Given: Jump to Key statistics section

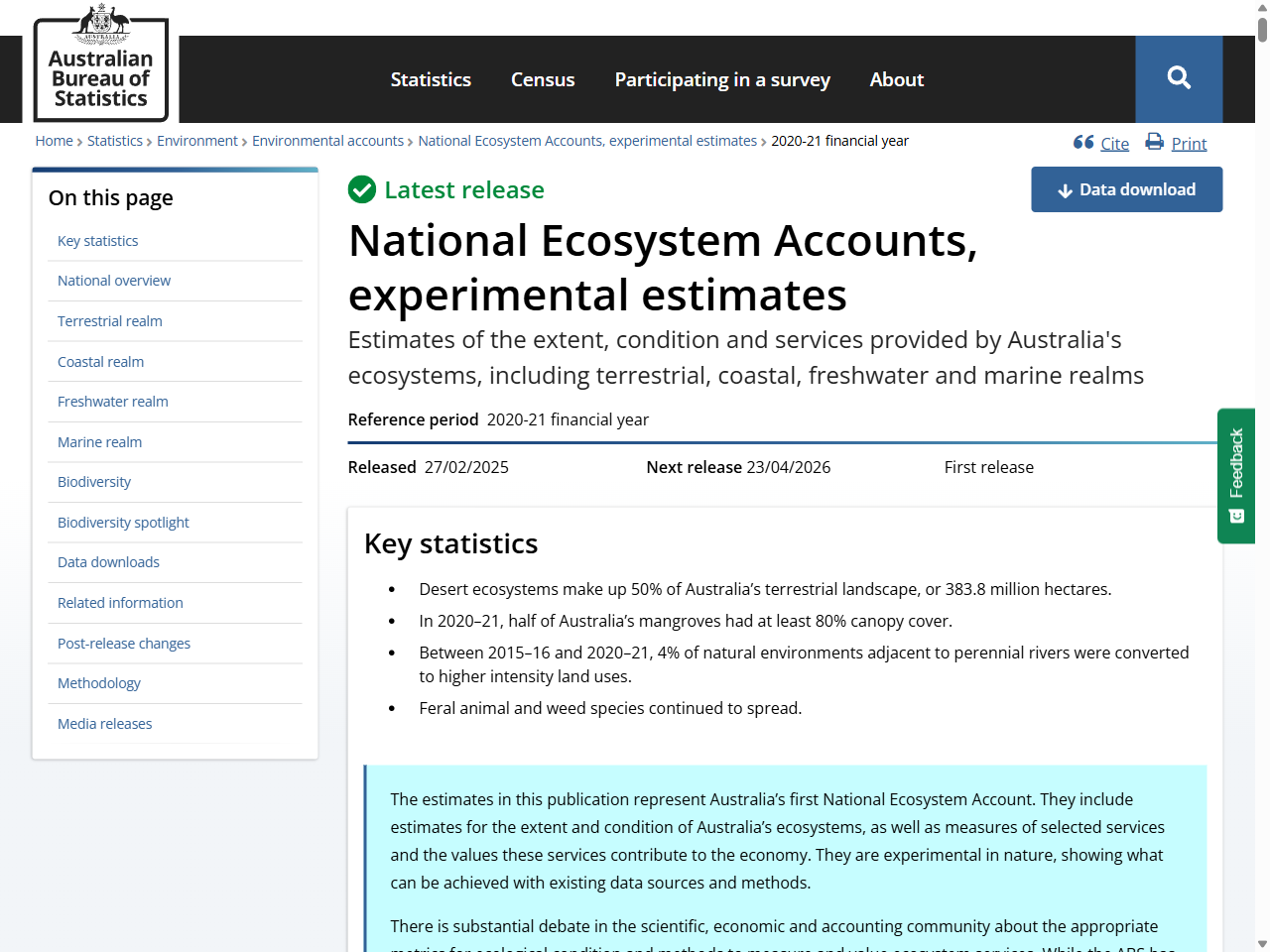Looking at the screenshot, I should point(97,240).
